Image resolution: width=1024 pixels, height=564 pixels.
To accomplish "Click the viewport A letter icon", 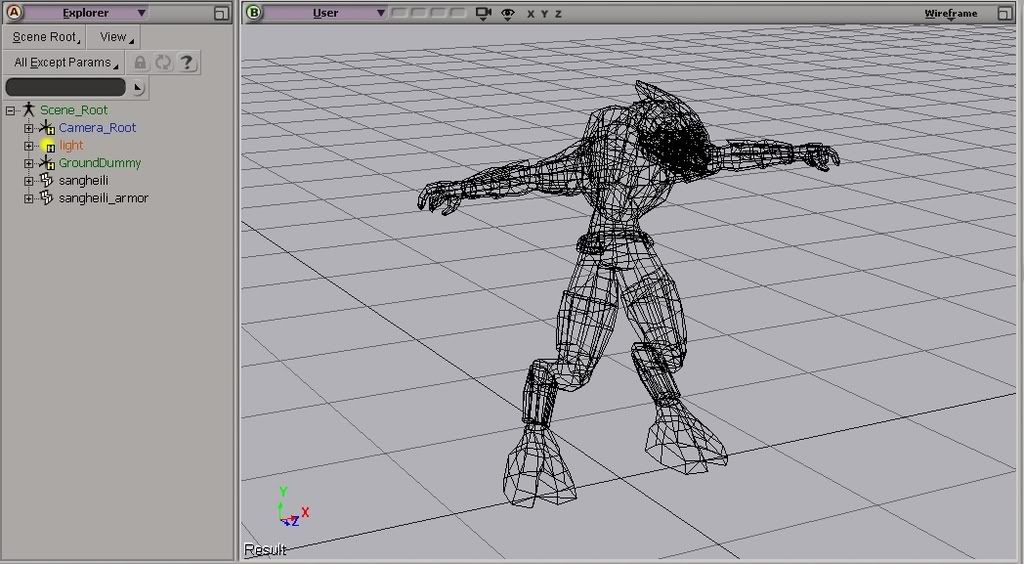I will [13, 12].
